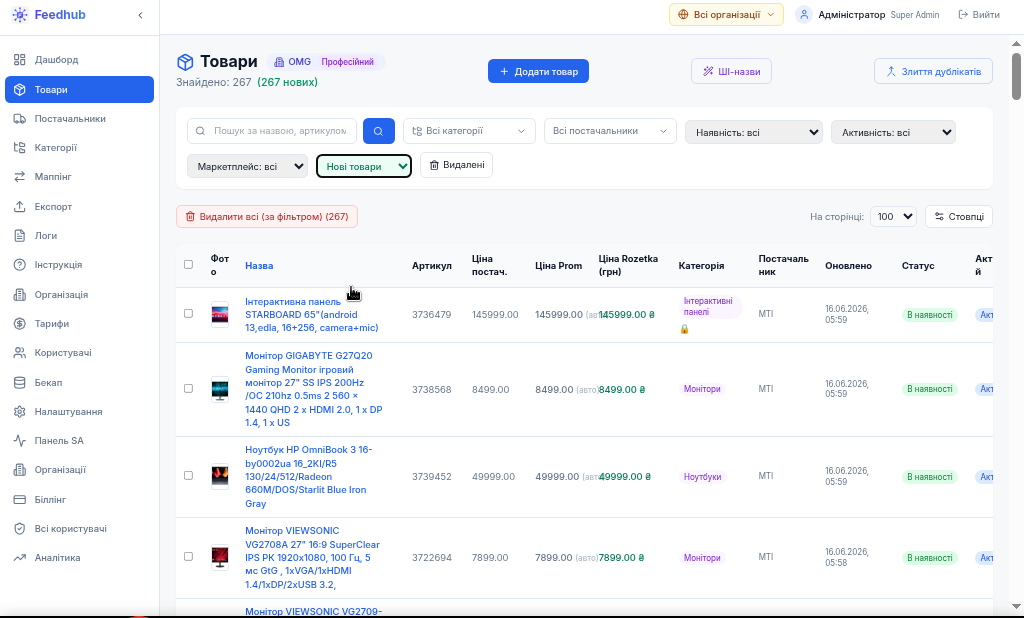Open Всі категорії dropdown

coord(470,131)
